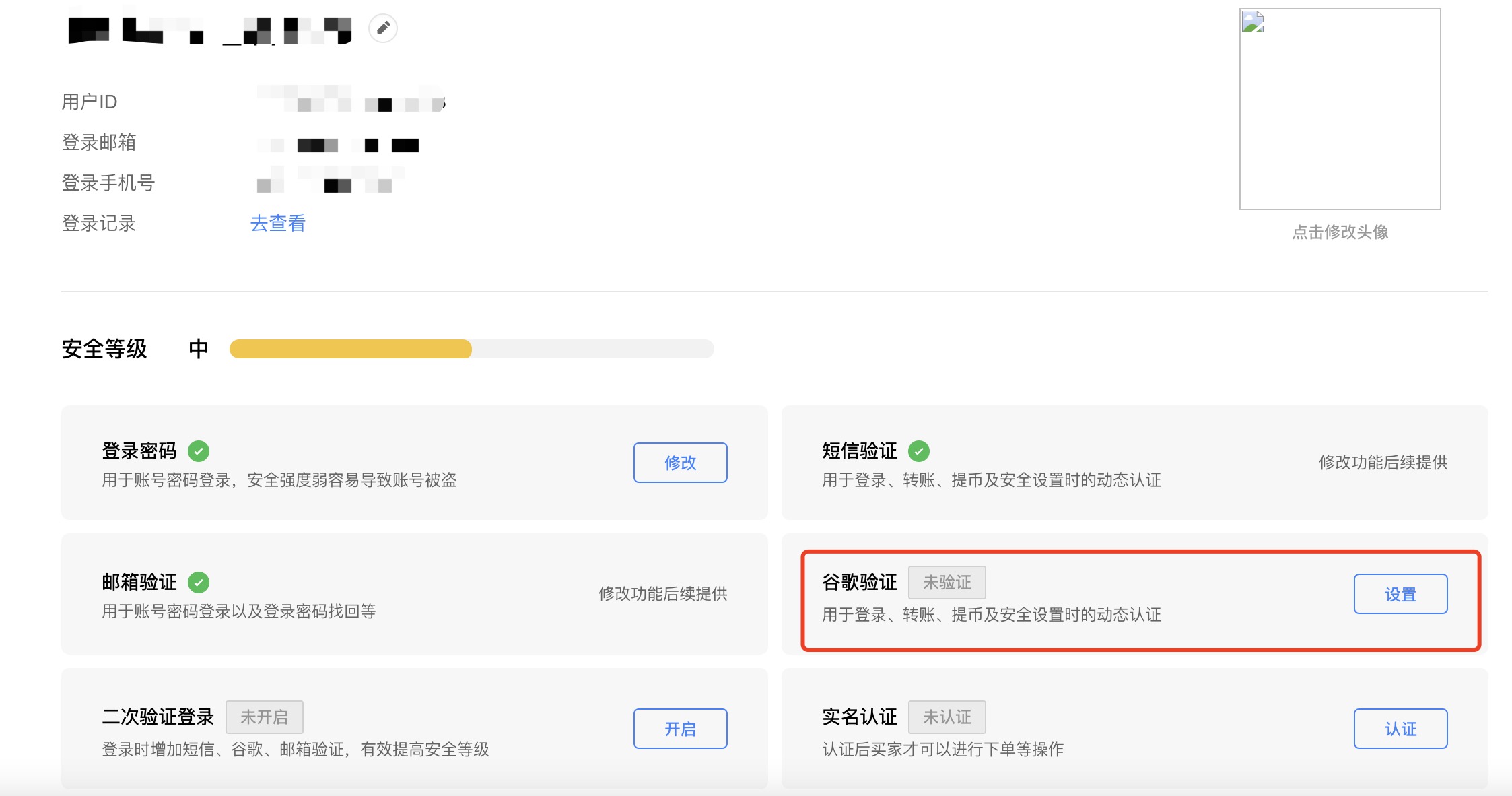Click the 安全等级 heading label
The height and width of the screenshot is (796, 1512).
(104, 349)
